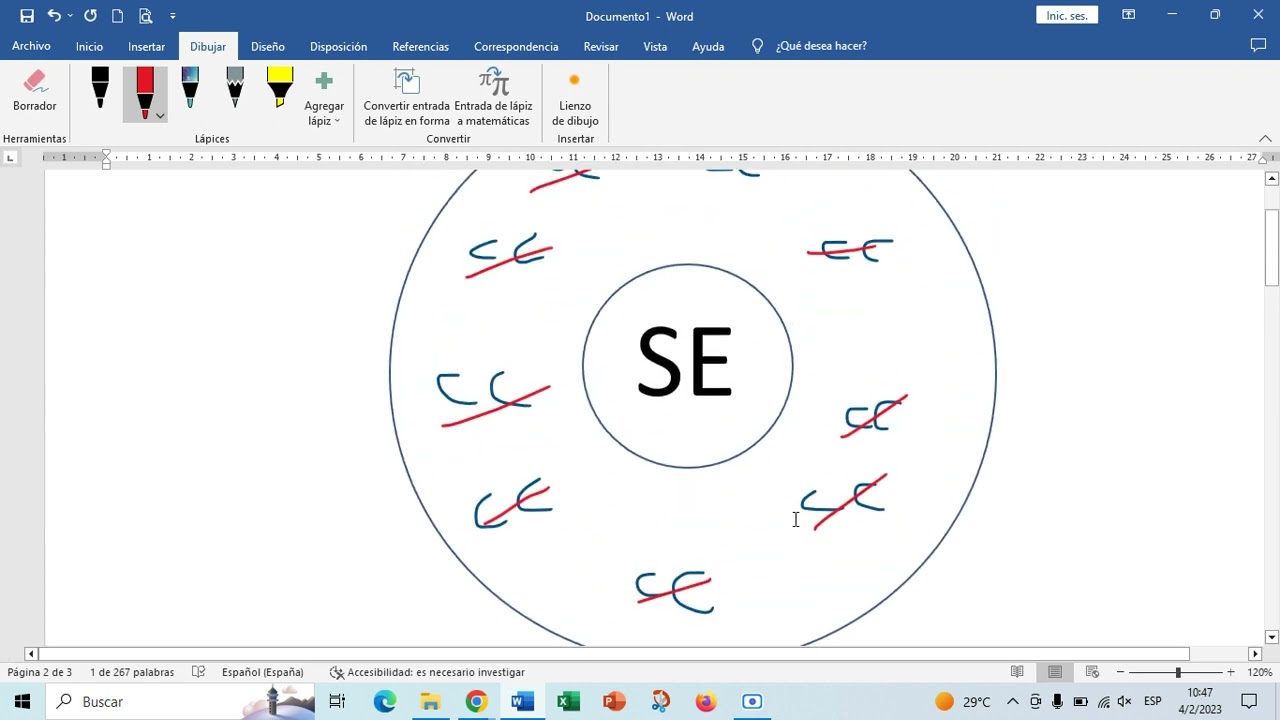Switch to the Correspondencia tab
1280x720 pixels.
tap(516, 46)
